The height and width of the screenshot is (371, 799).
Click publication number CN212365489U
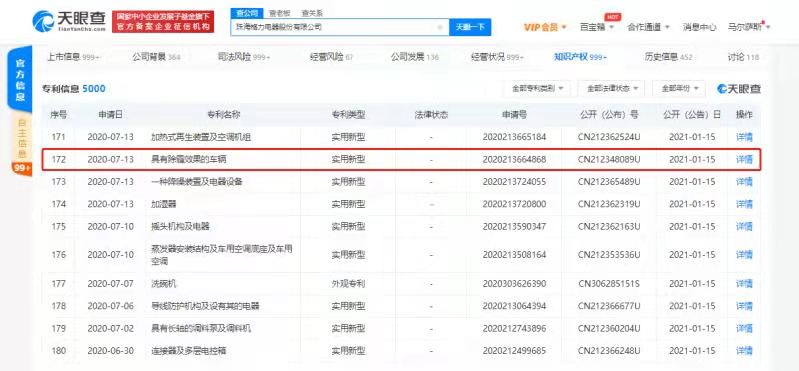click(609, 182)
